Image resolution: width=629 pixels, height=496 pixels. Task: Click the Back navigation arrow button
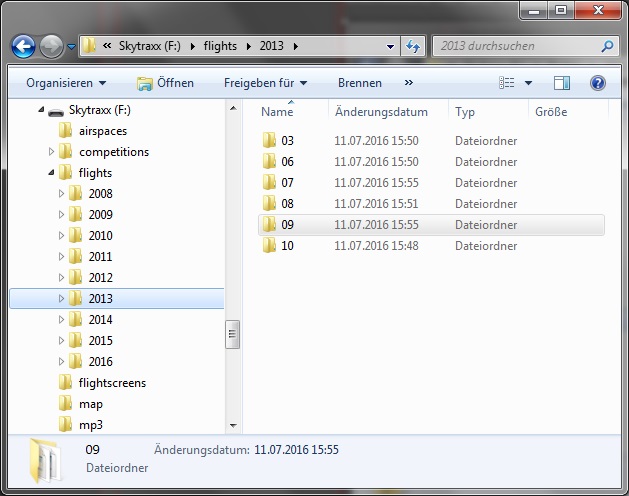tap(23, 46)
